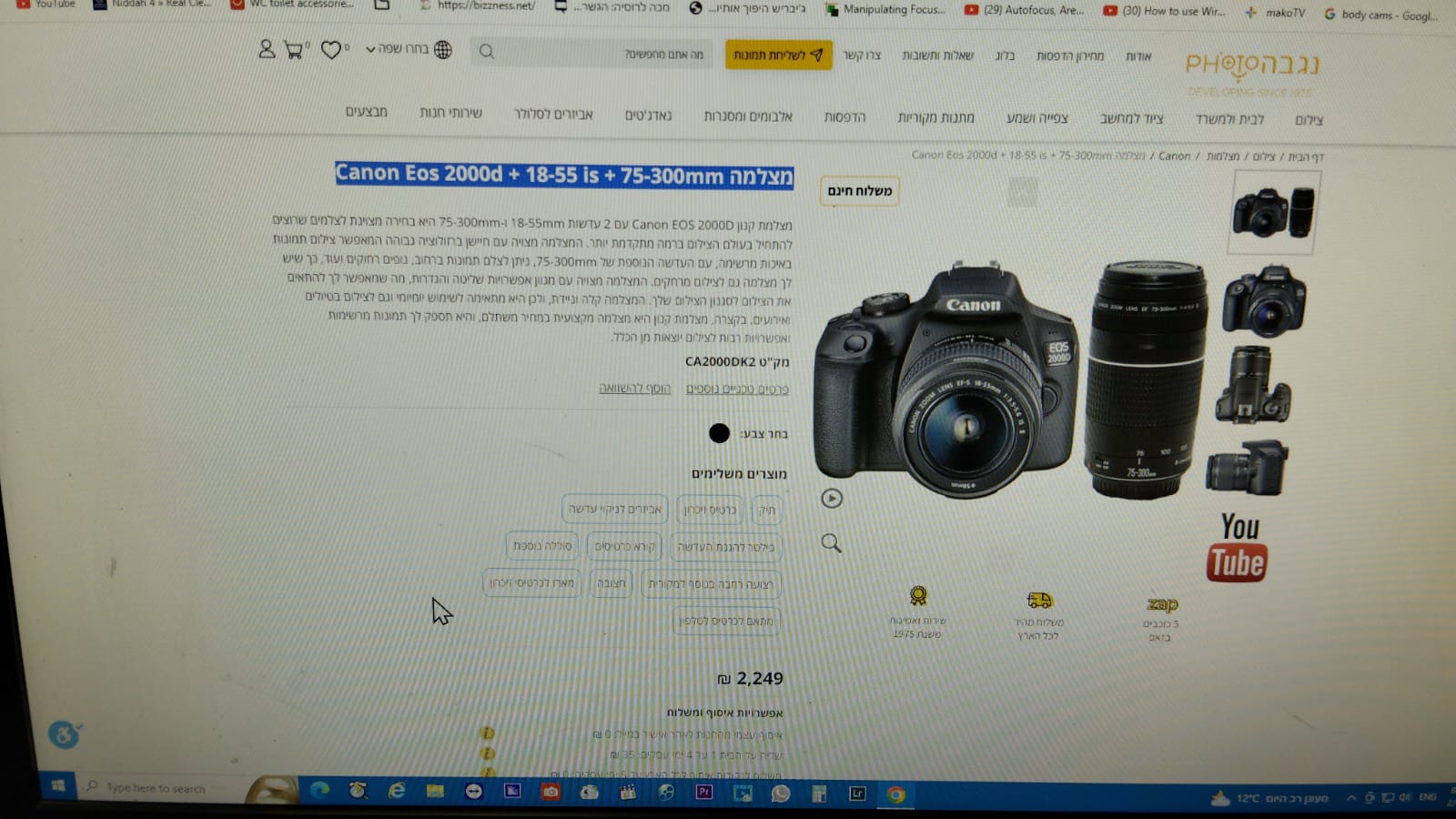Play the product video

pyautogui.click(x=832, y=498)
